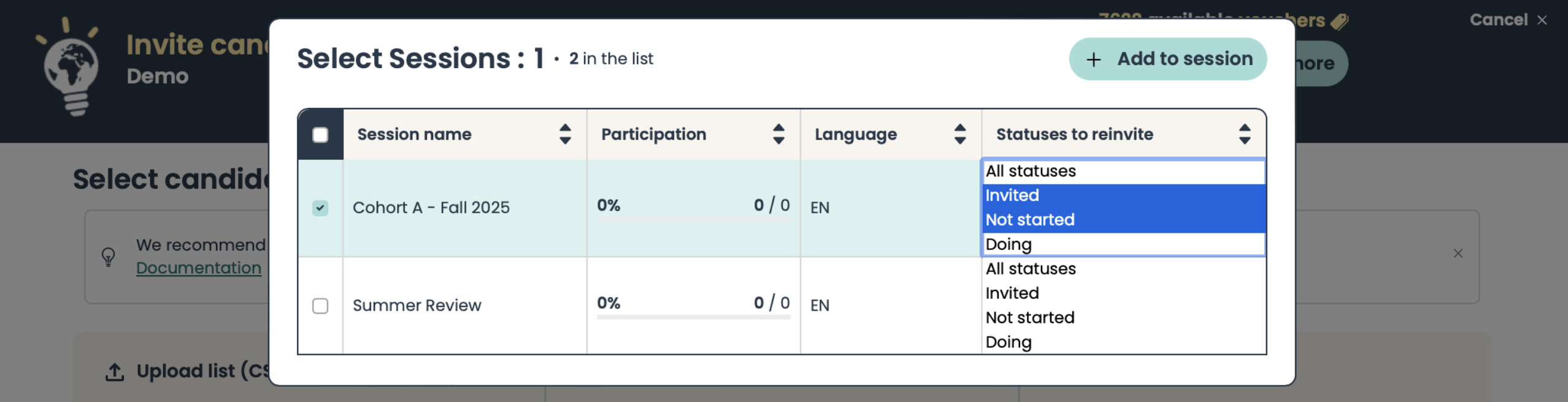The width and height of the screenshot is (1568, 402).
Task: Click the available vouchers tag icon
Action: tap(1339, 21)
